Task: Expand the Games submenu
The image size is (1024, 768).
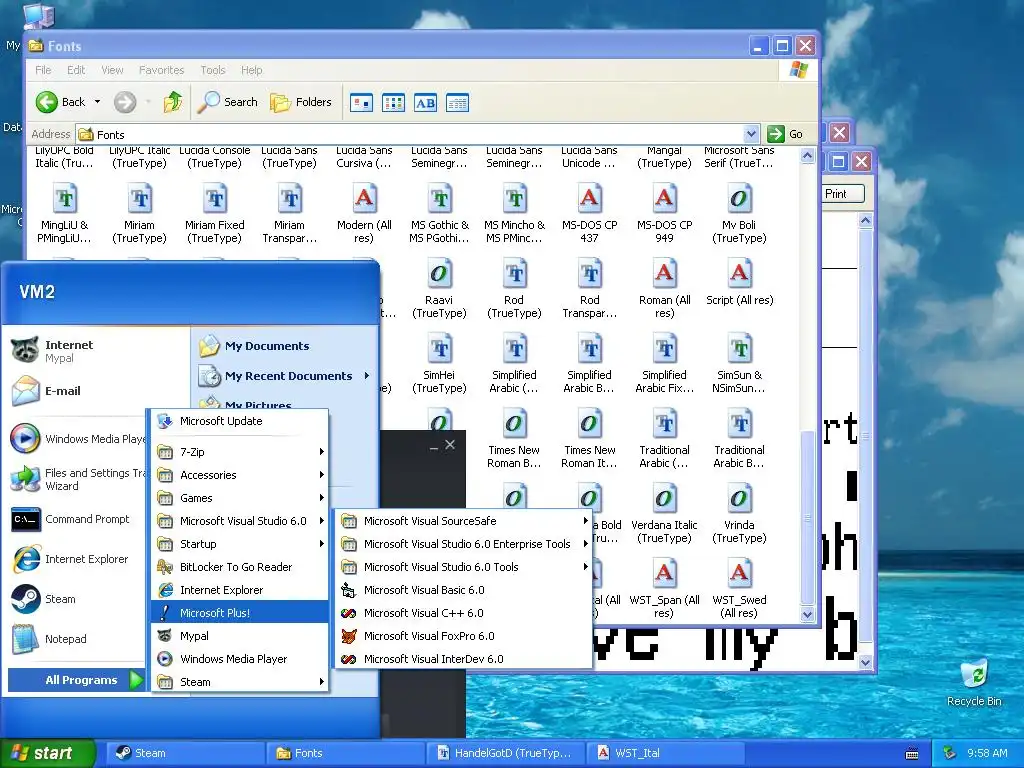Action: 240,498
